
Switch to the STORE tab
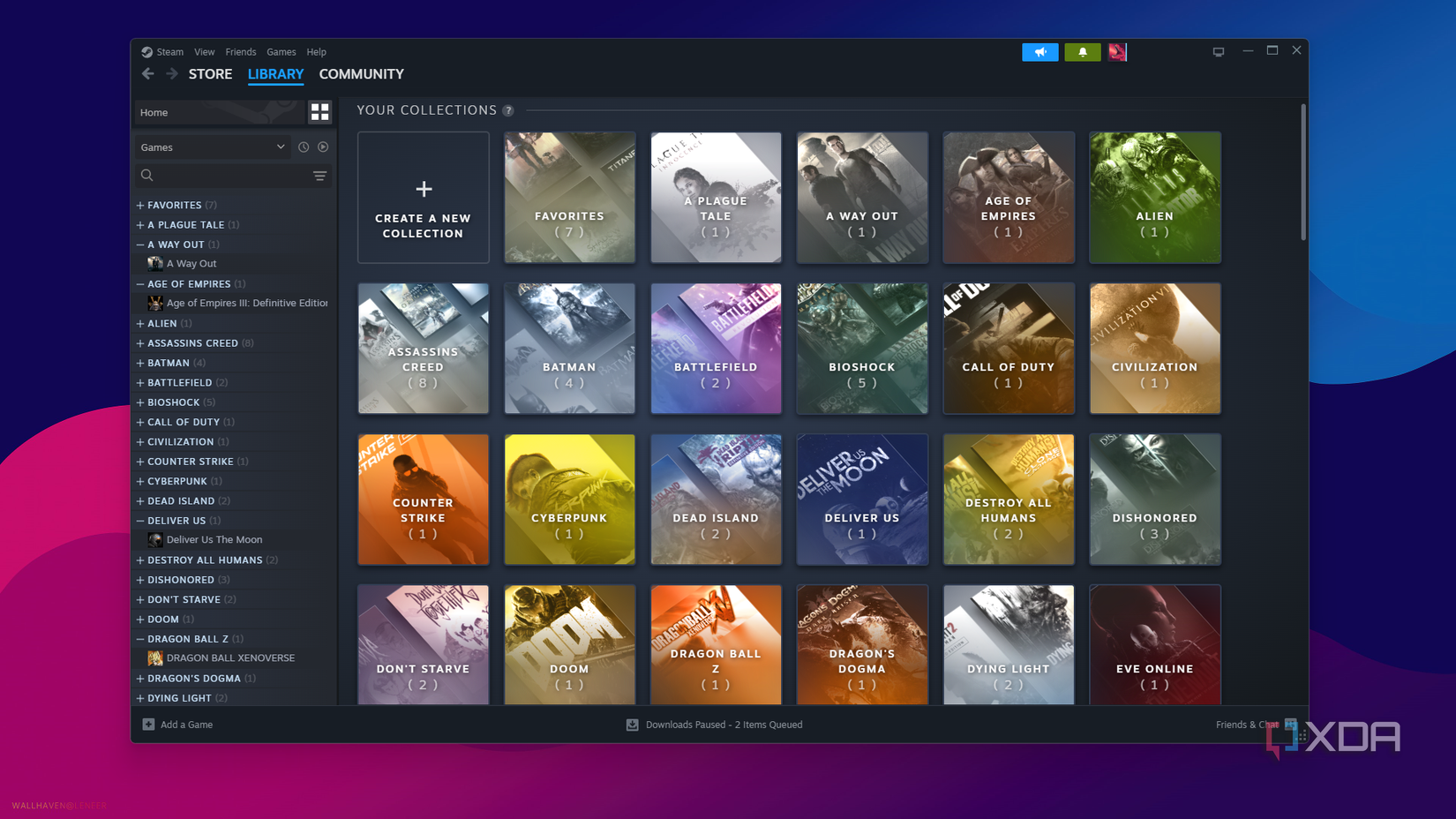click(x=210, y=74)
